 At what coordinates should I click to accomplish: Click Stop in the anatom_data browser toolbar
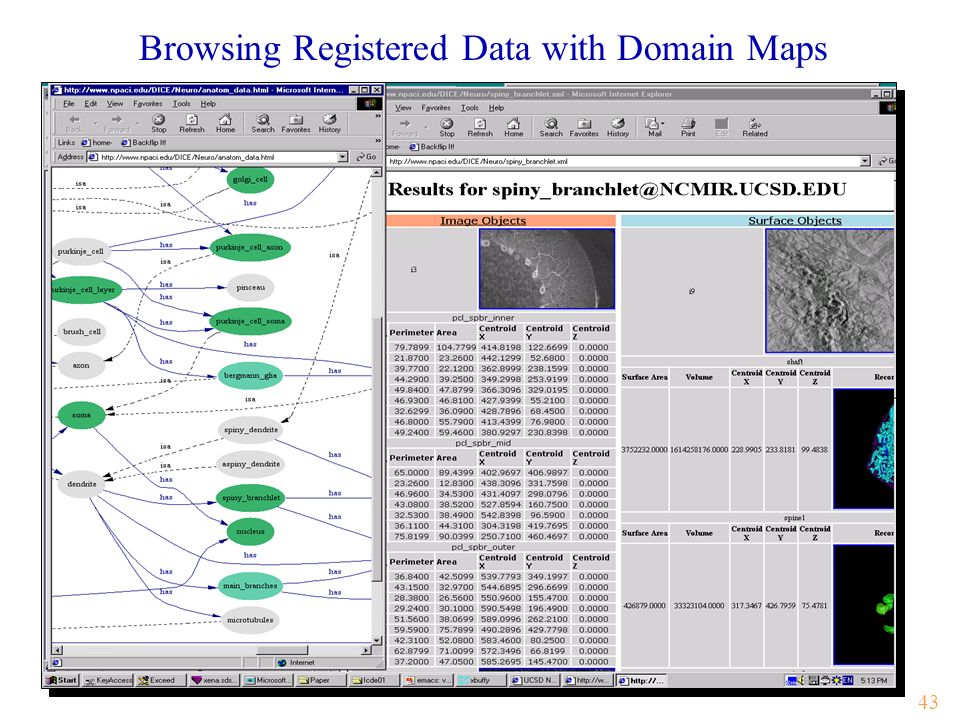[159, 123]
